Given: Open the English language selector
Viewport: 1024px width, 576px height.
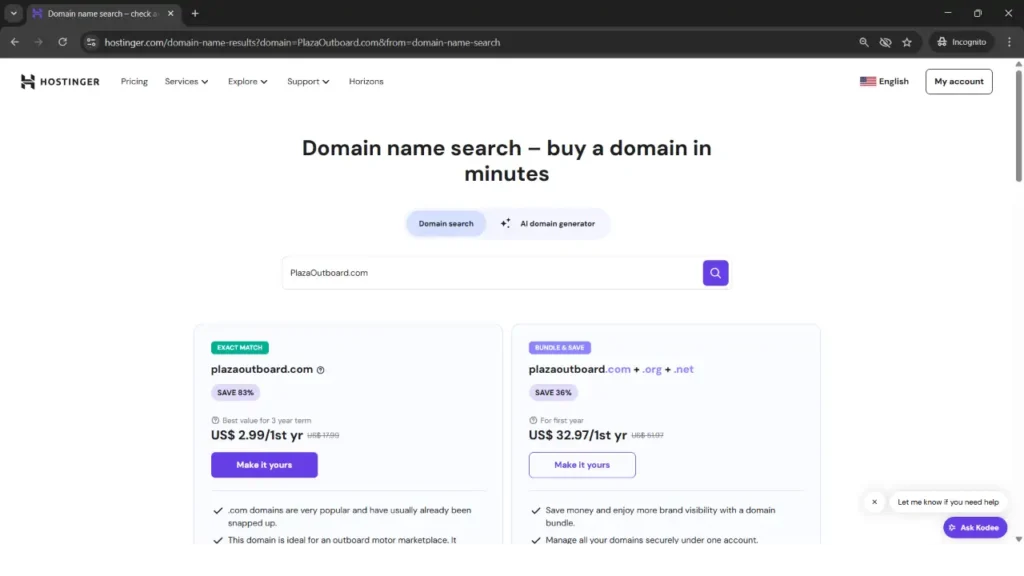Looking at the screenshot, I should (884, 82).
